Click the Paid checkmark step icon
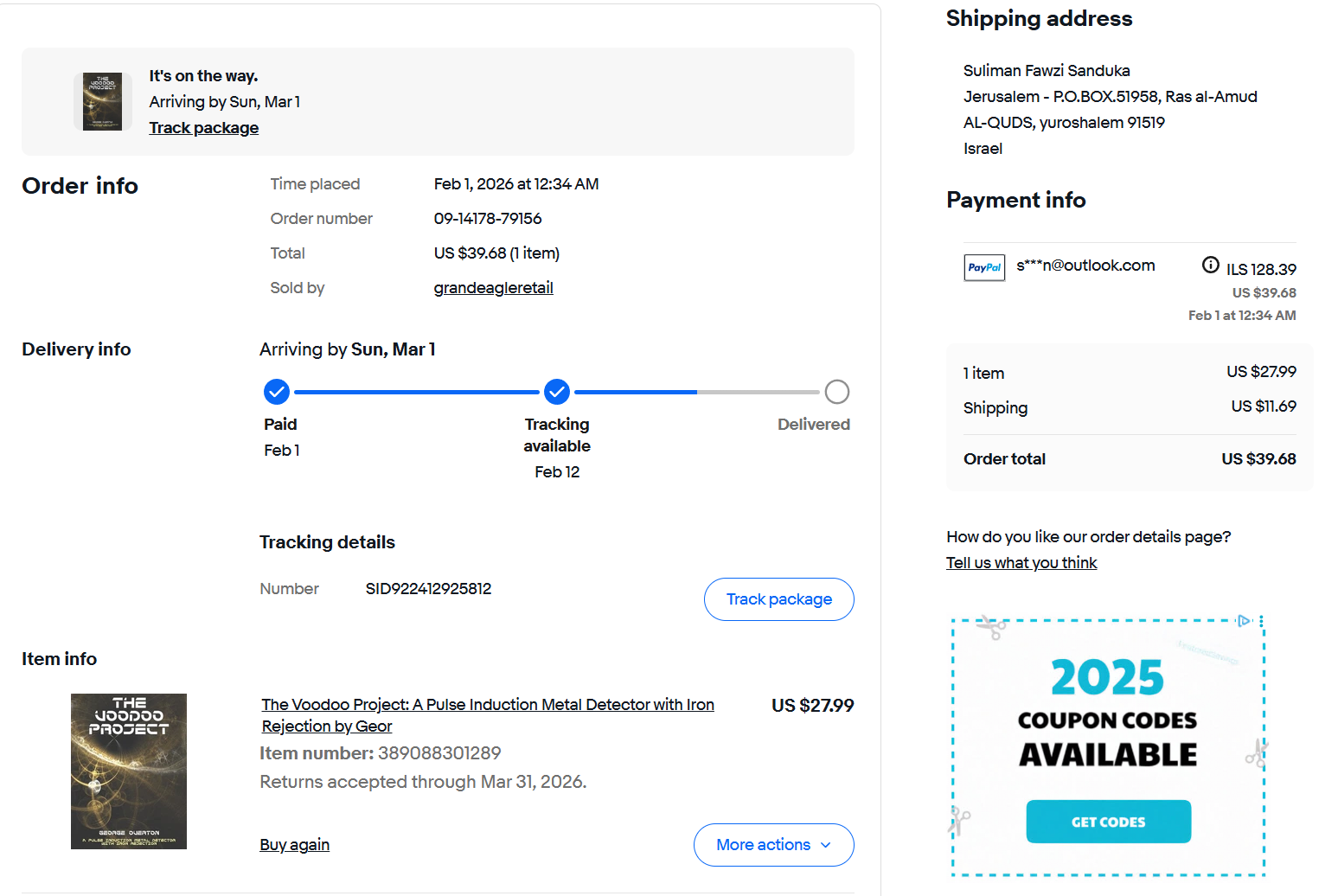The height and width of the screenshot is (896, 1338). pos(277,392)
